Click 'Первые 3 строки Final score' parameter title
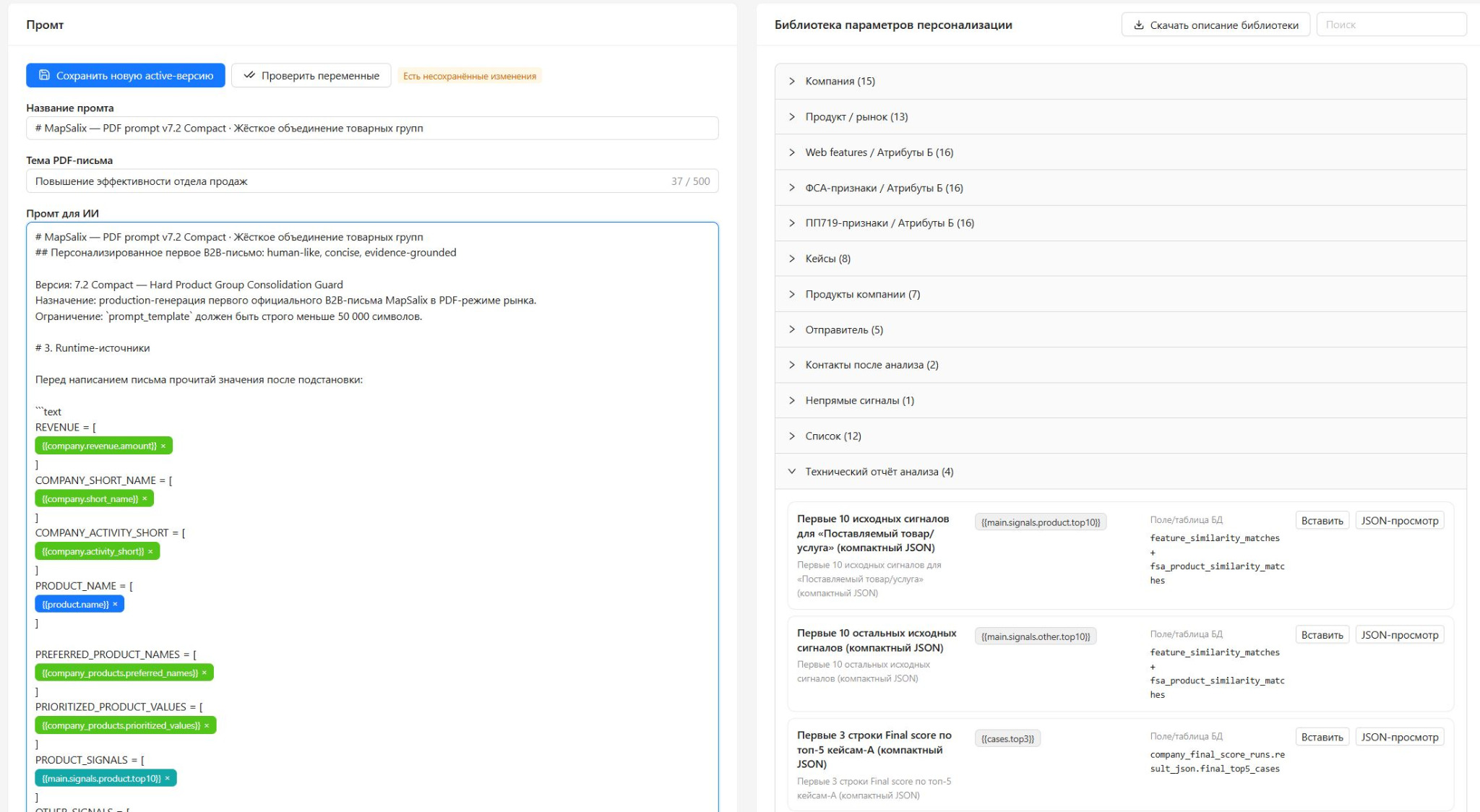Image resolution: width=1480 pixels, height=812 pixels. point(874,749)
